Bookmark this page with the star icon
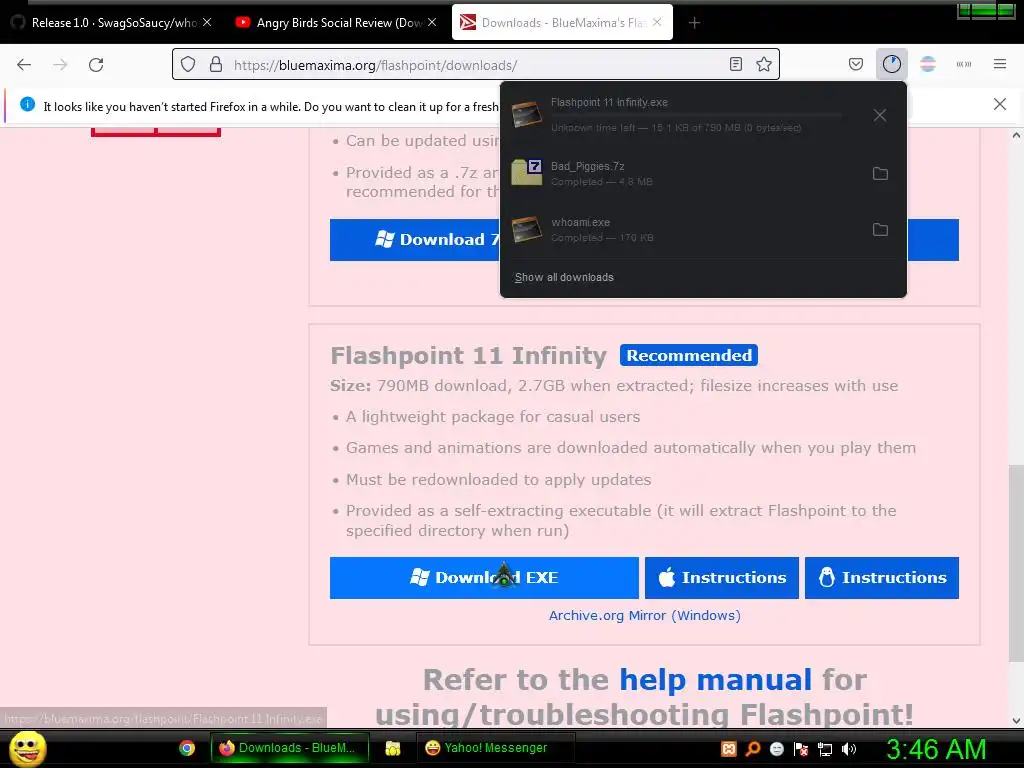1024x768 pixels. coord(763,65)
